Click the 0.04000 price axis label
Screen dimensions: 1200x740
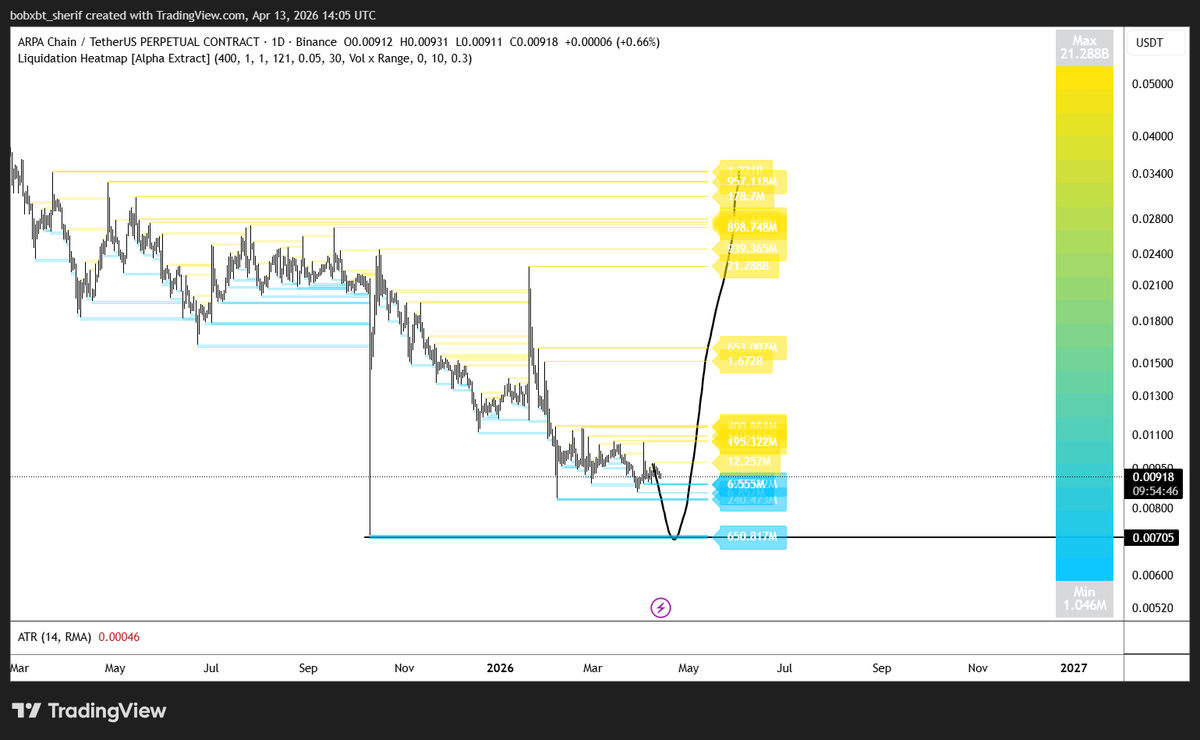click(1151, 137)
